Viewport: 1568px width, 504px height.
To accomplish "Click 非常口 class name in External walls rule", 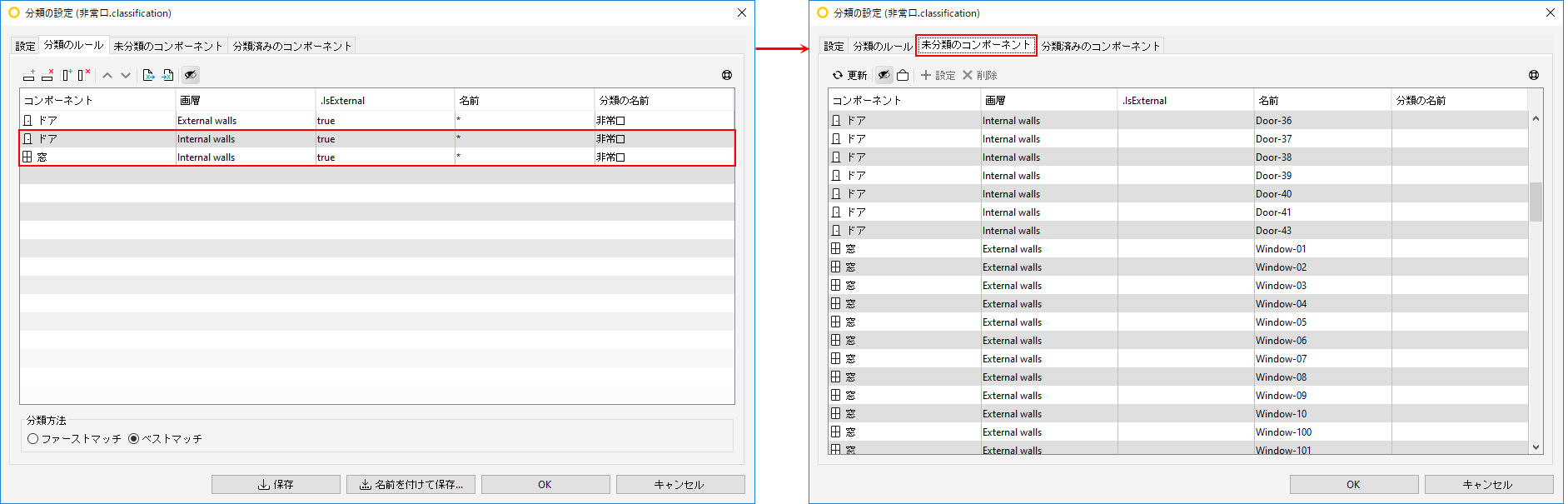I will (x=610, y=120).
